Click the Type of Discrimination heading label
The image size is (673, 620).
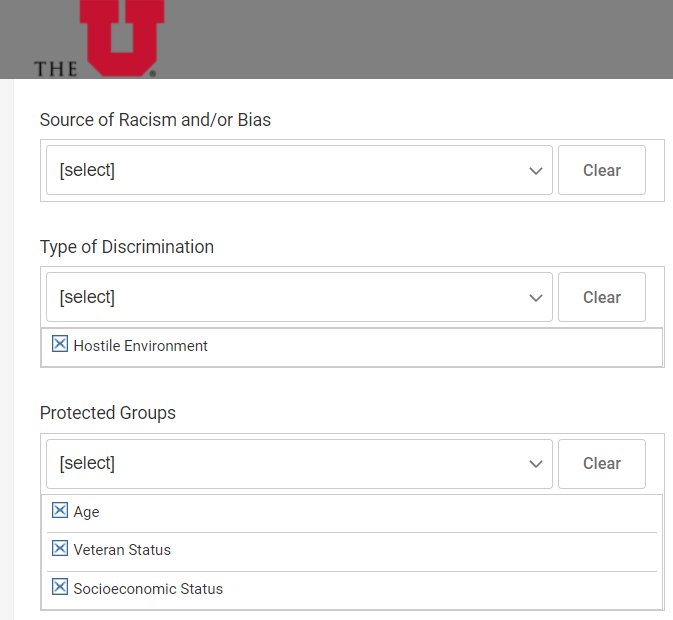(127, 247)
